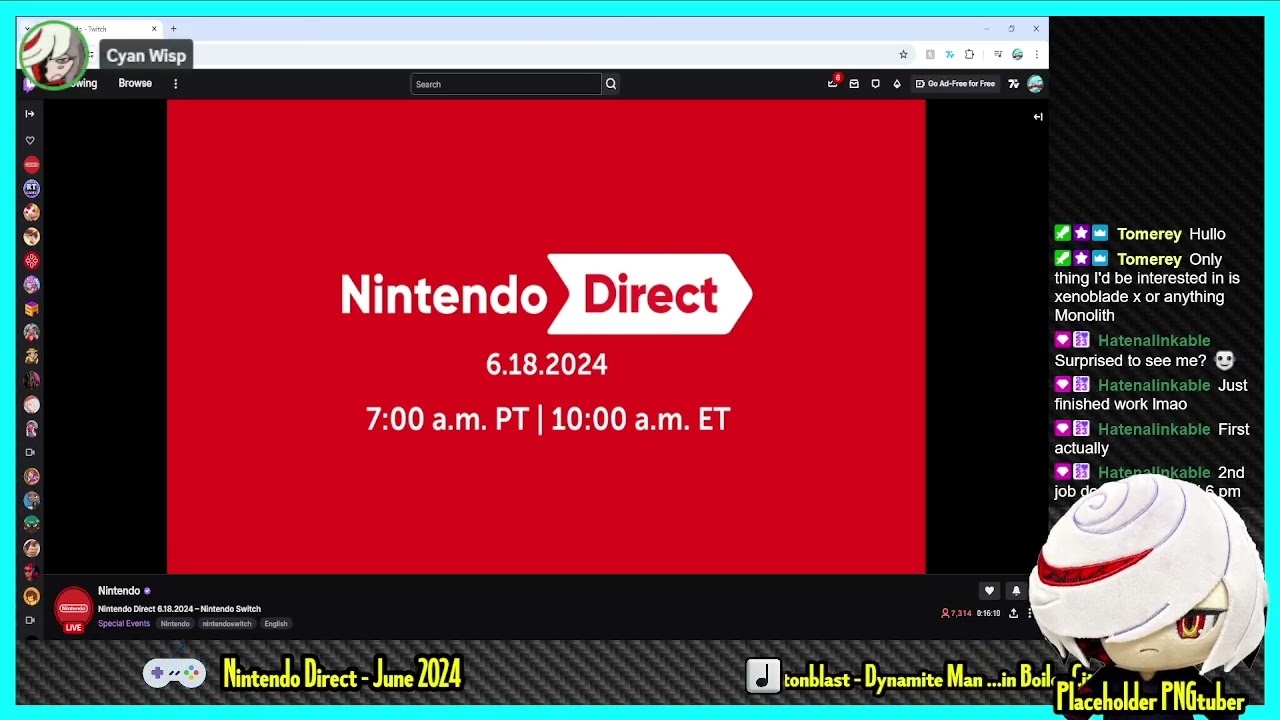Click the Nintendo tag

[175, 624]
